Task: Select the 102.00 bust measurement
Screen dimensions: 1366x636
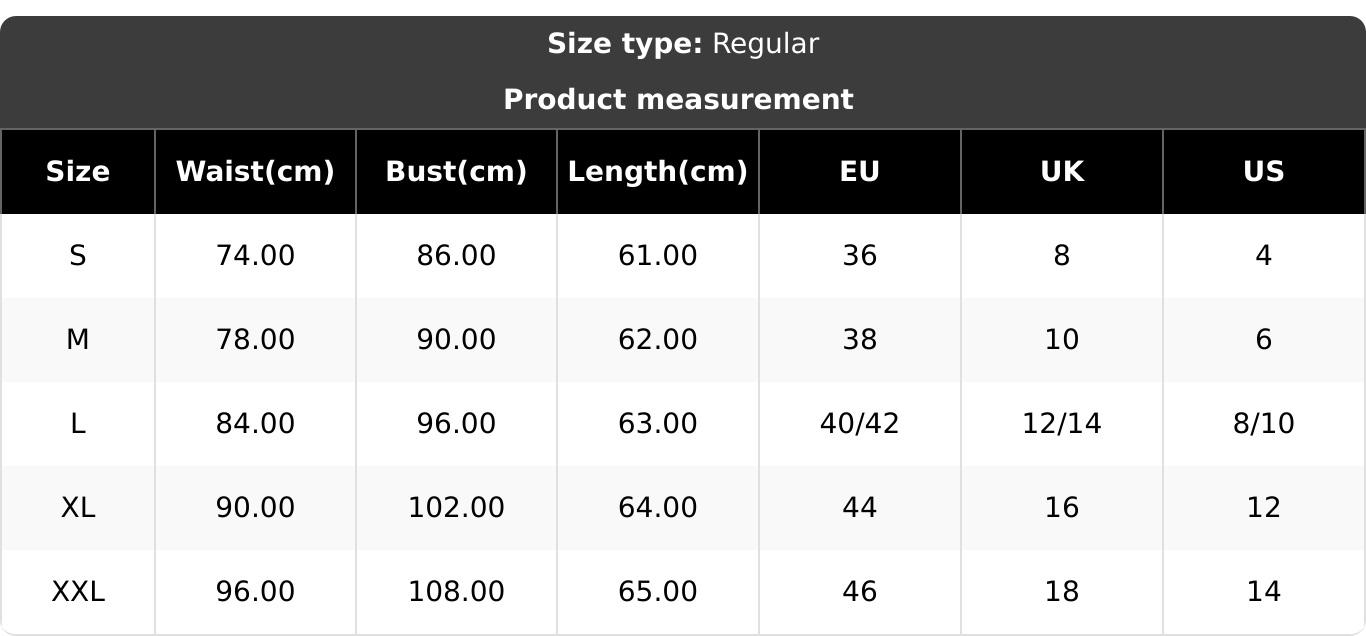Action: click(456, 508)
